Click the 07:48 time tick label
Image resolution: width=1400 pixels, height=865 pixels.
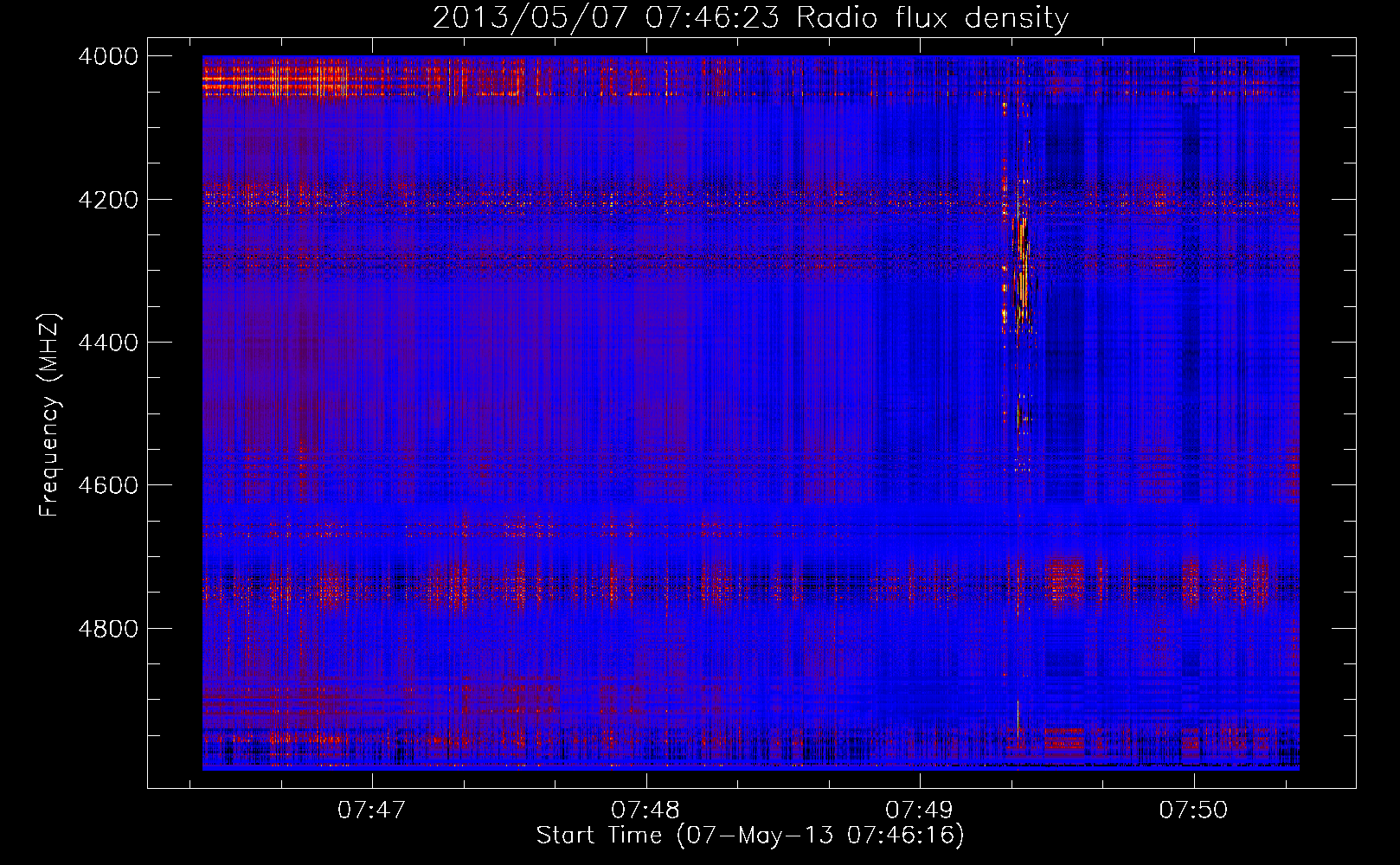coord(645,810)
